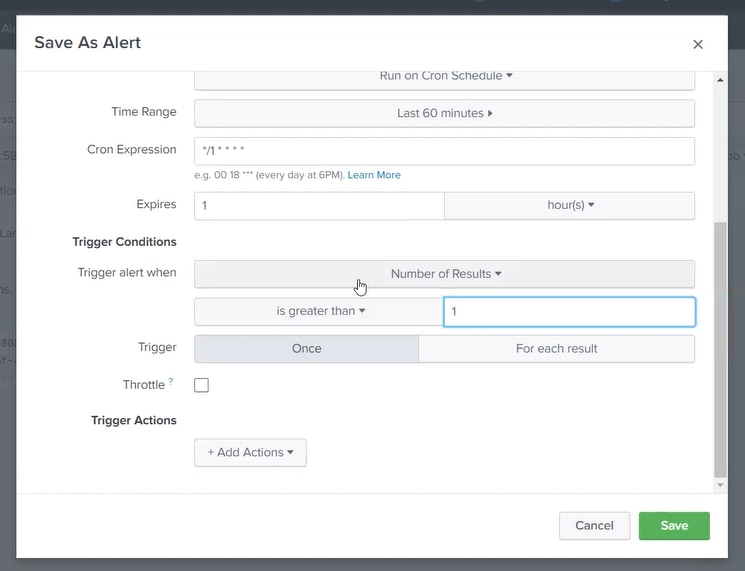The height and width of the screenshot is (571, 745).
Task: Open the Add Actions menu
Action: coord(250,452)
